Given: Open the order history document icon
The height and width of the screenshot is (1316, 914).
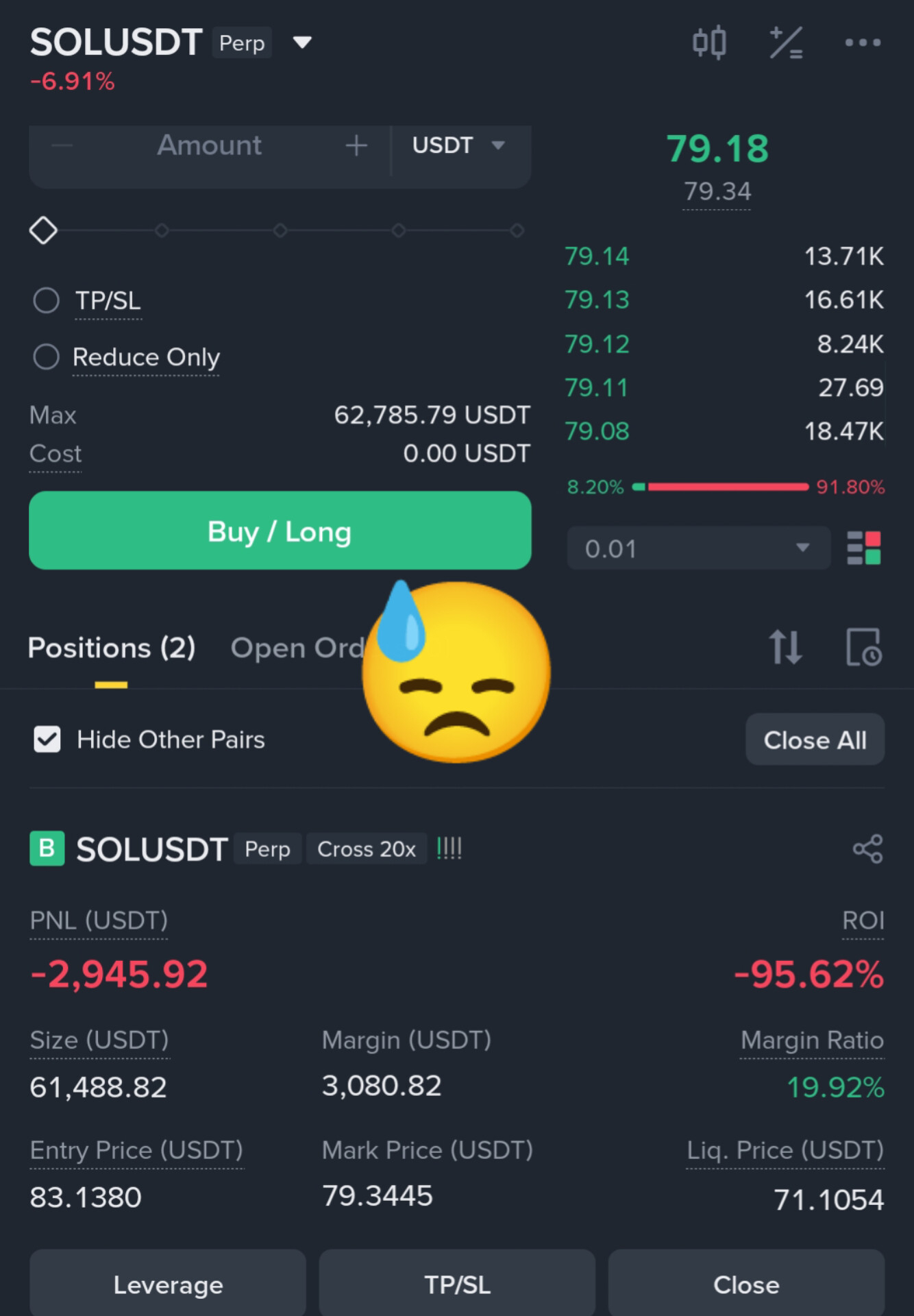Looking at the screenshot, I should pos(863,647).
